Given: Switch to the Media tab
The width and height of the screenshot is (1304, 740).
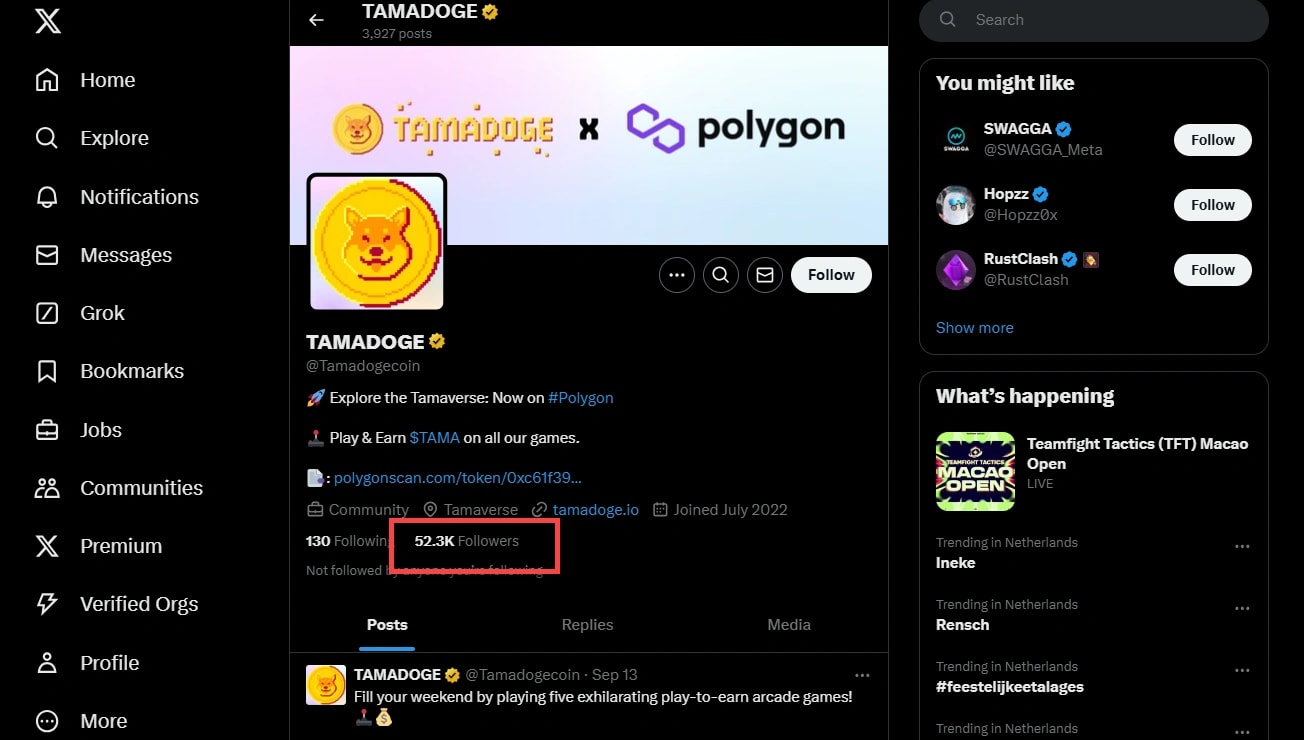Looking at the screenshot, I should [789, 625].
